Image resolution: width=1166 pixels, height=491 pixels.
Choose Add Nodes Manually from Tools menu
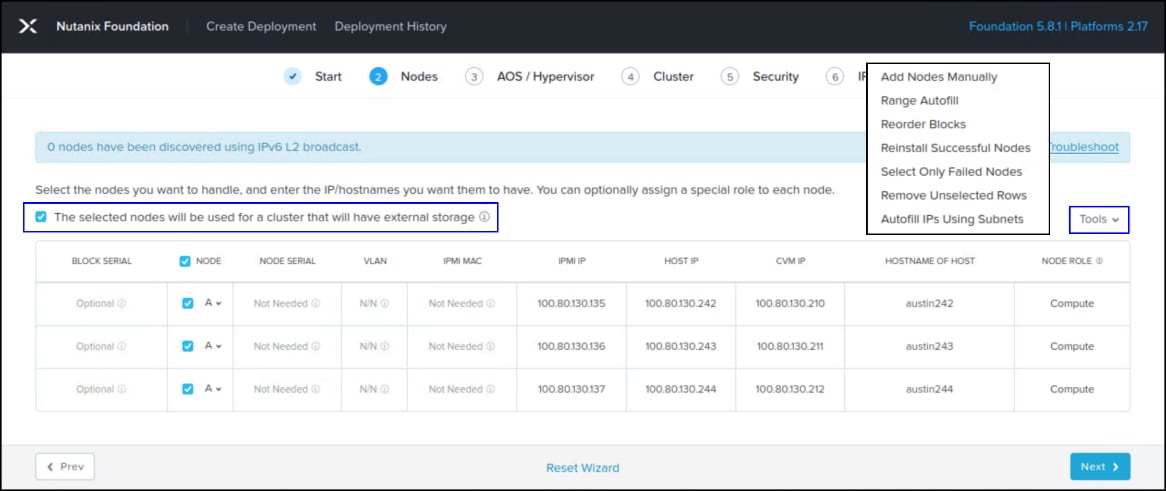939,77
